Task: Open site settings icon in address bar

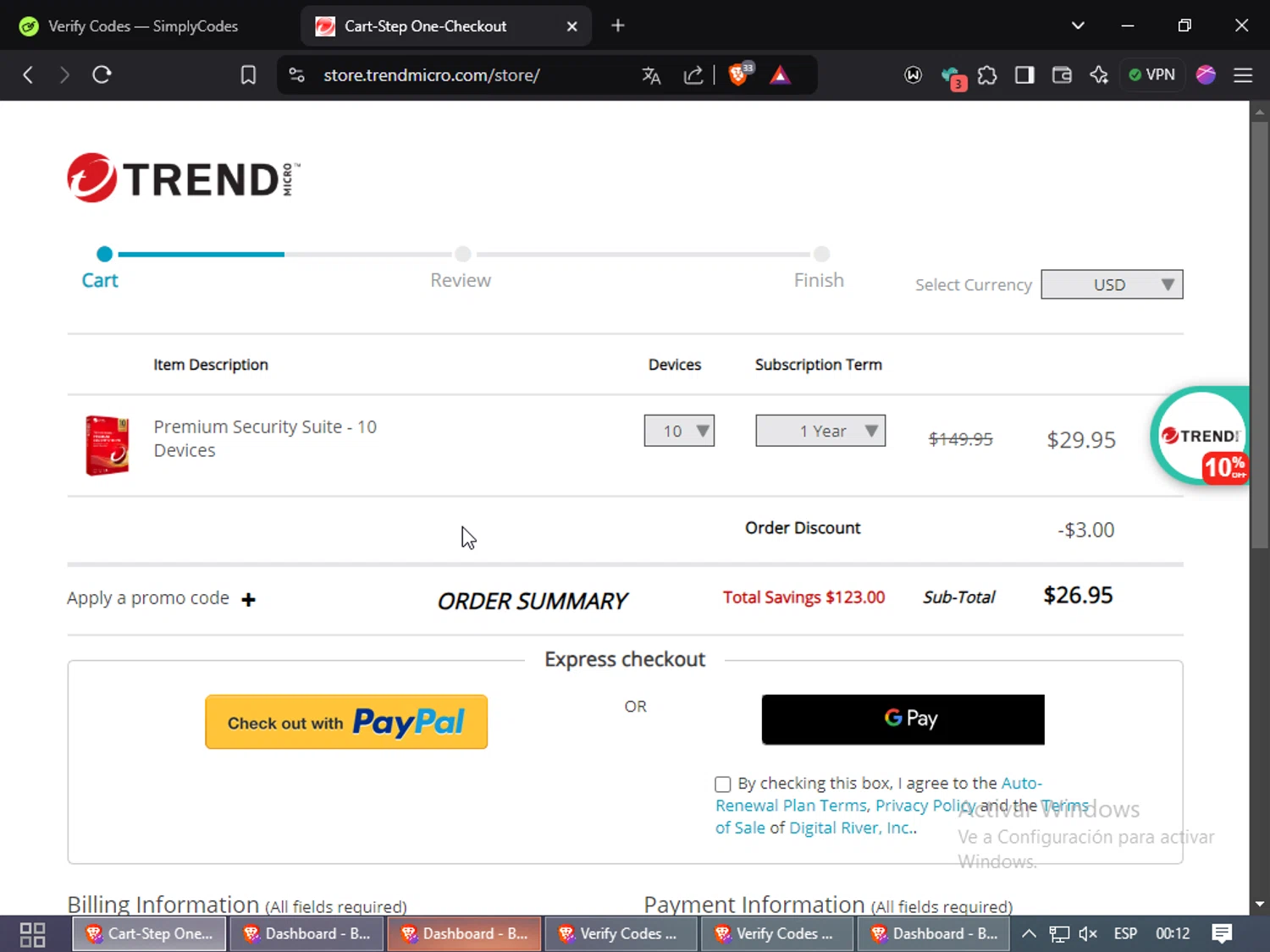Action: (297, 75)
